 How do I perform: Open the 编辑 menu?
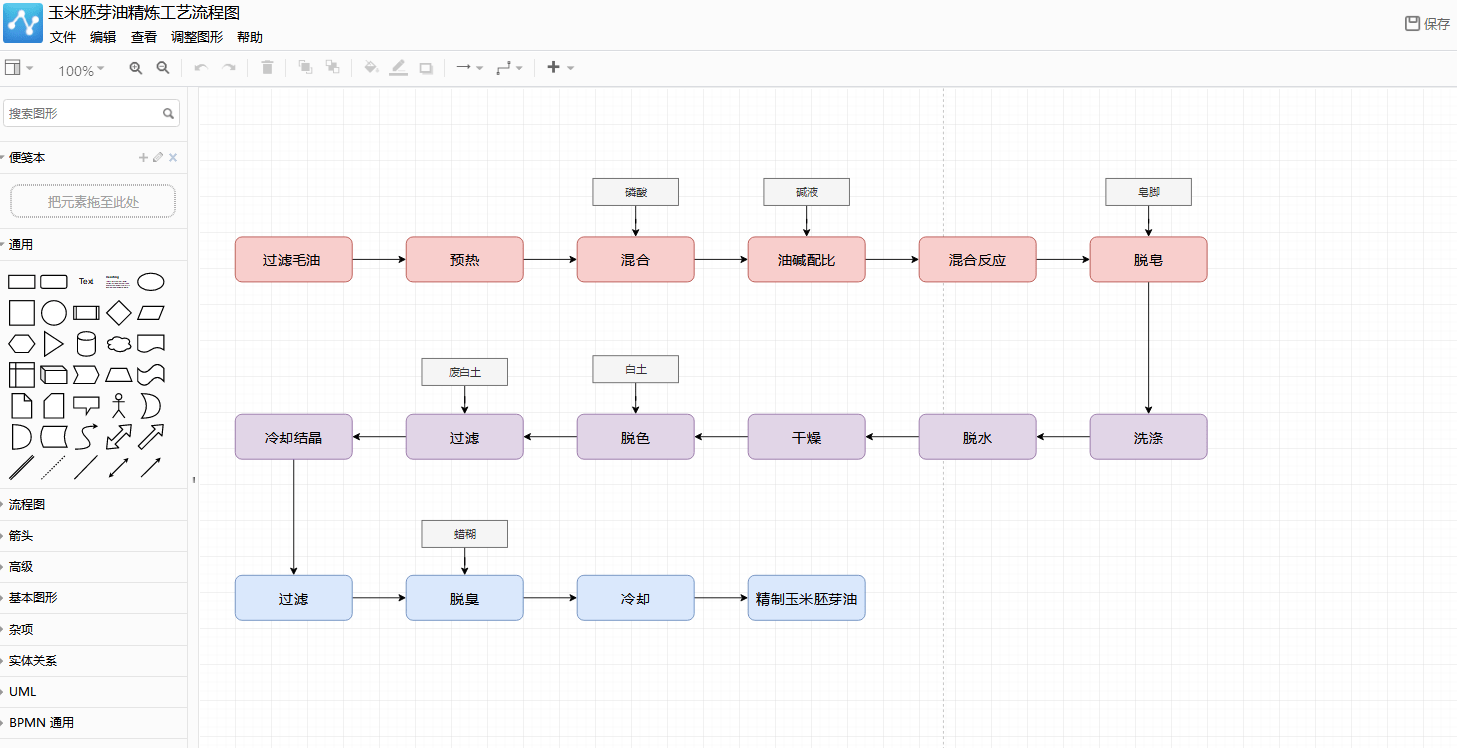coord(103,37)
